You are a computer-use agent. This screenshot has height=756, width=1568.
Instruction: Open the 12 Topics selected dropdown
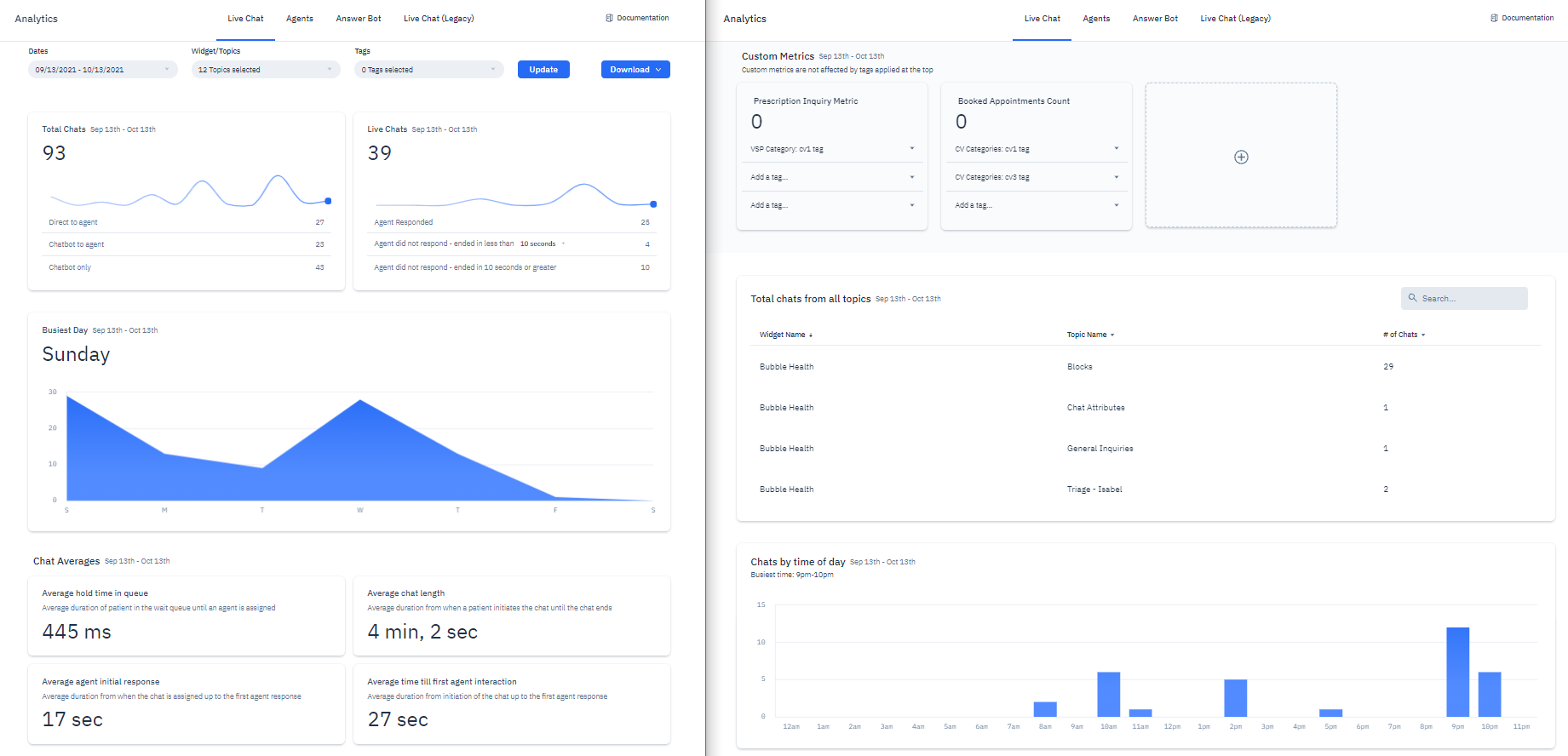266,70
